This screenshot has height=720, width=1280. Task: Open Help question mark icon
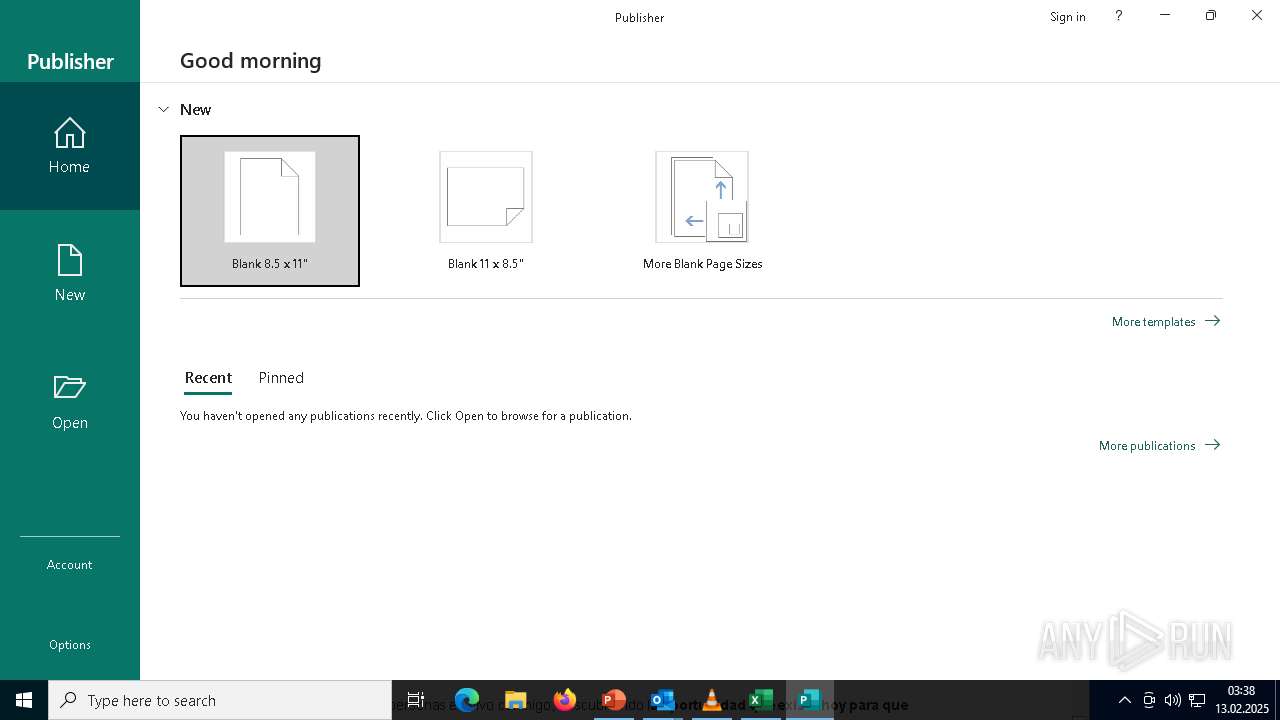pyautogui.click(x=1118, y=16)
